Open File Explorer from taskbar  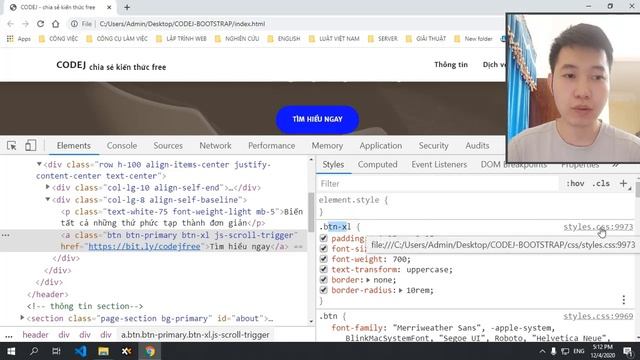pos(103,351)
